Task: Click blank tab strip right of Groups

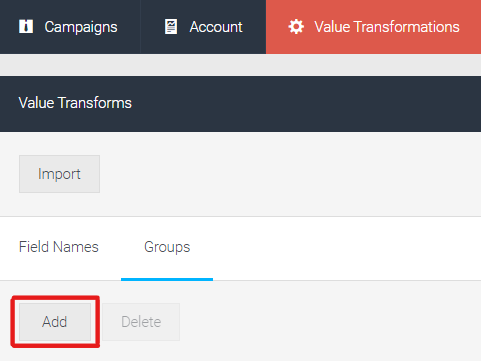Action: click(x=347, y=248)
